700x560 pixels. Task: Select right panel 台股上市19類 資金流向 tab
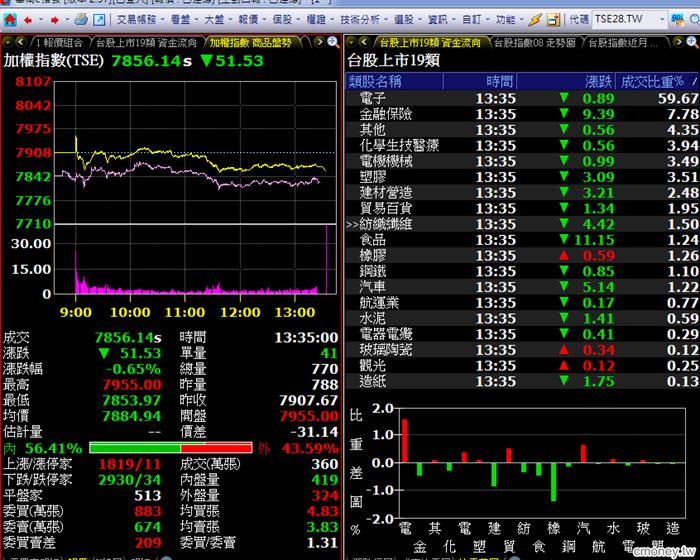[x=430, y=43]
